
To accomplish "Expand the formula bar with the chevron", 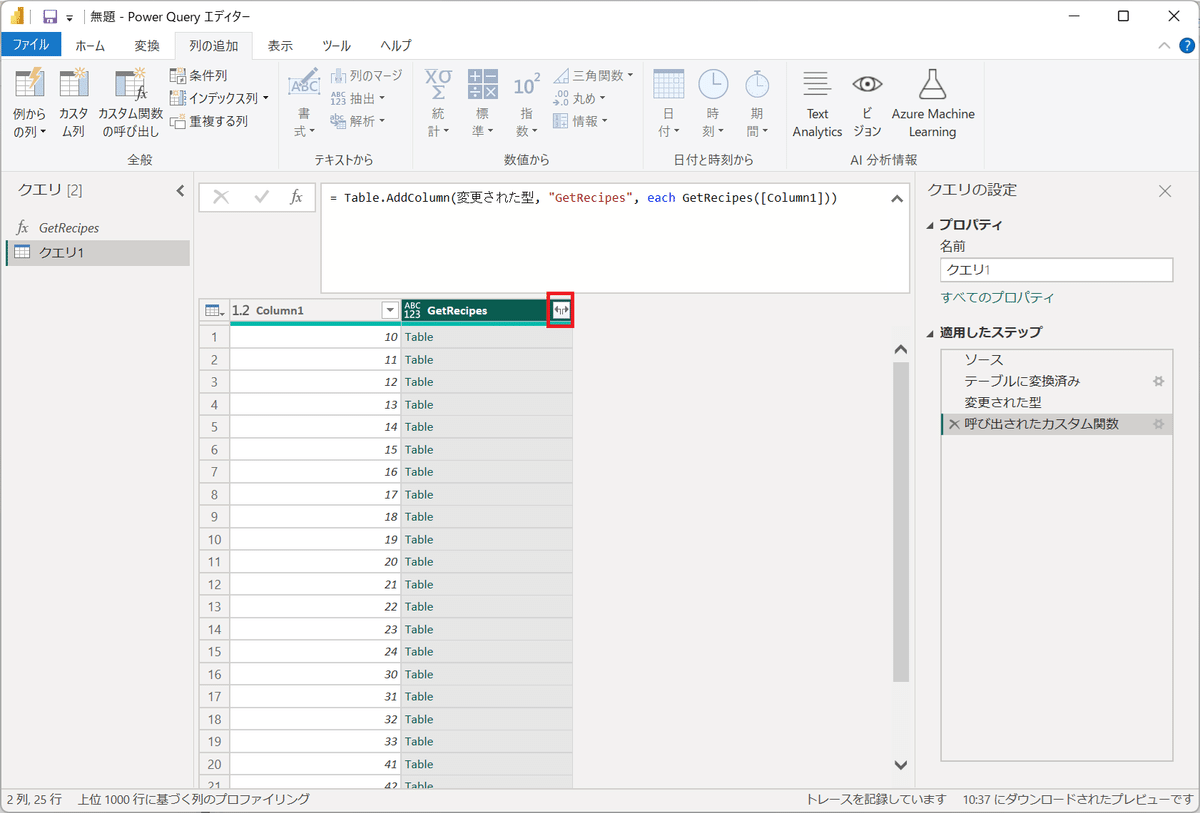I will [895, 199].
